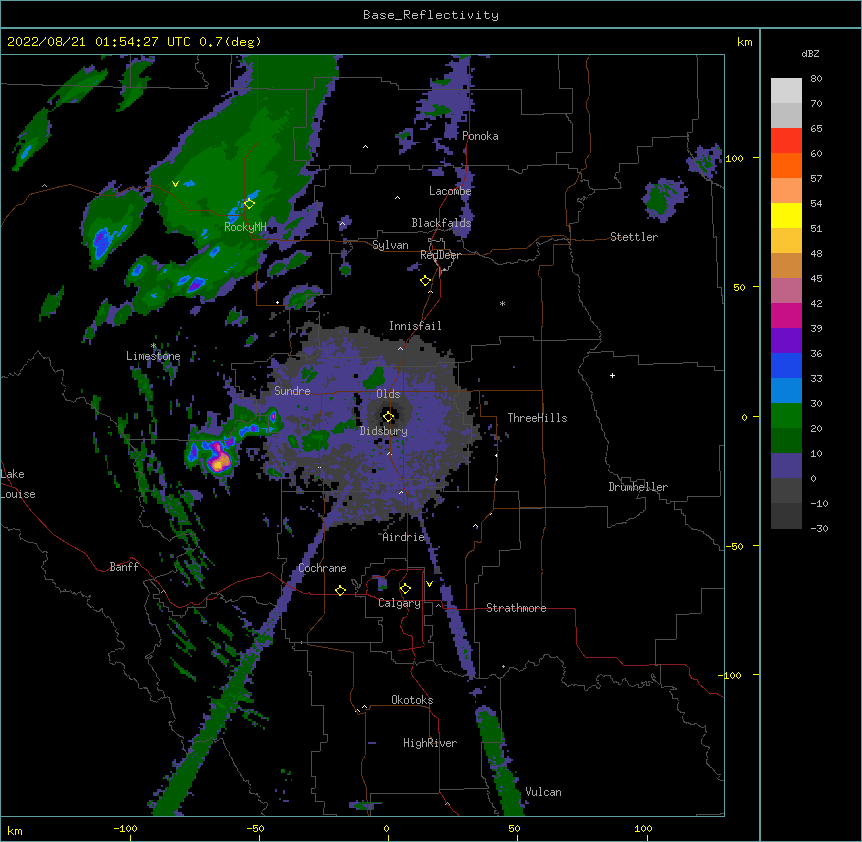This screenshot has height=842, width=862.
Task: Pick the bright green 20–30 dBZ swatch
Action: (x=786, y=416)
